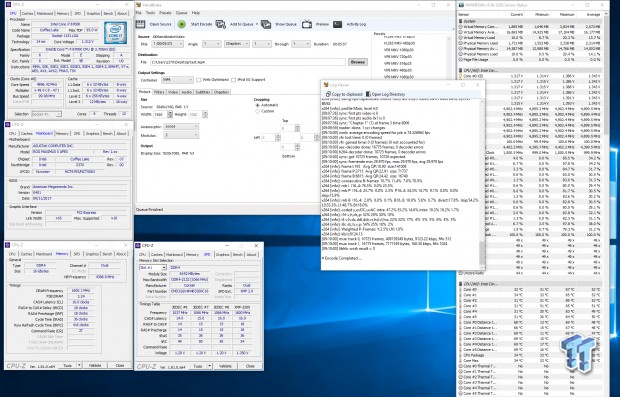Screen dimensions: 620x397
Task: Click the Intel Core i7 logo in CPU-Z
Action: click(x=115, y=32)
